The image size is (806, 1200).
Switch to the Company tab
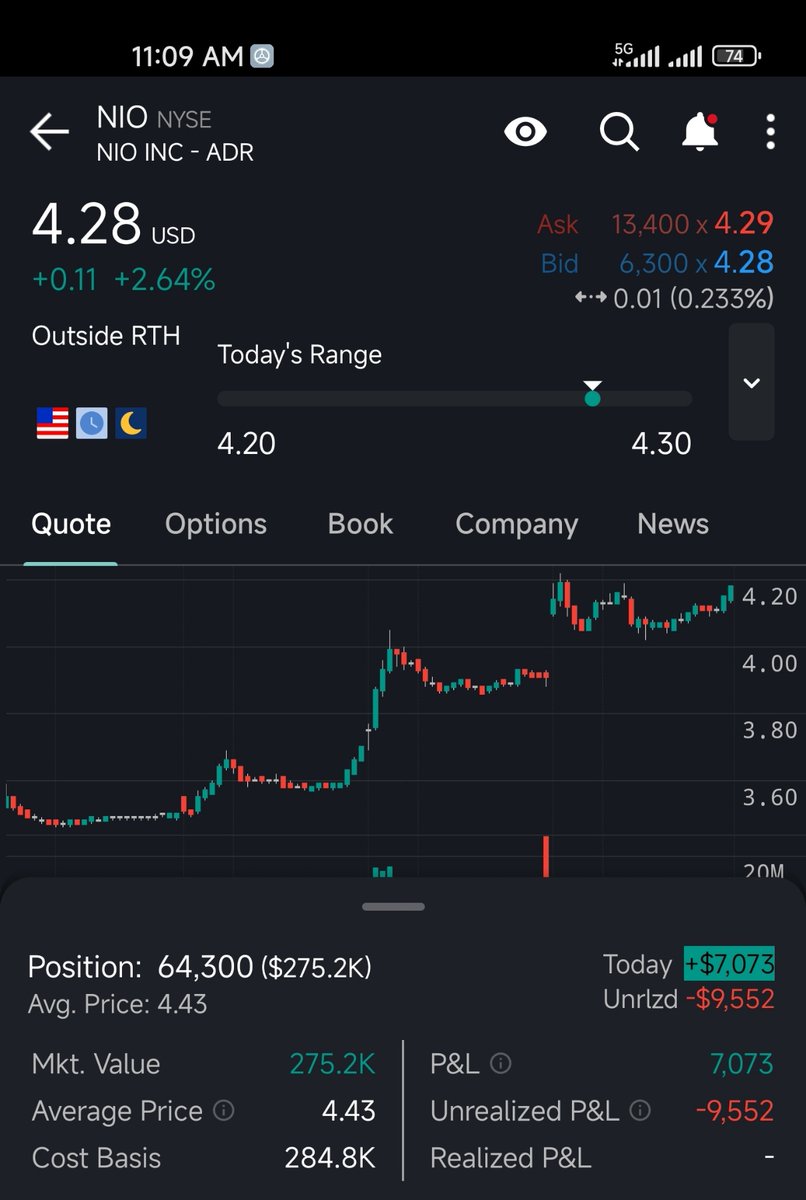click(516, 524)
